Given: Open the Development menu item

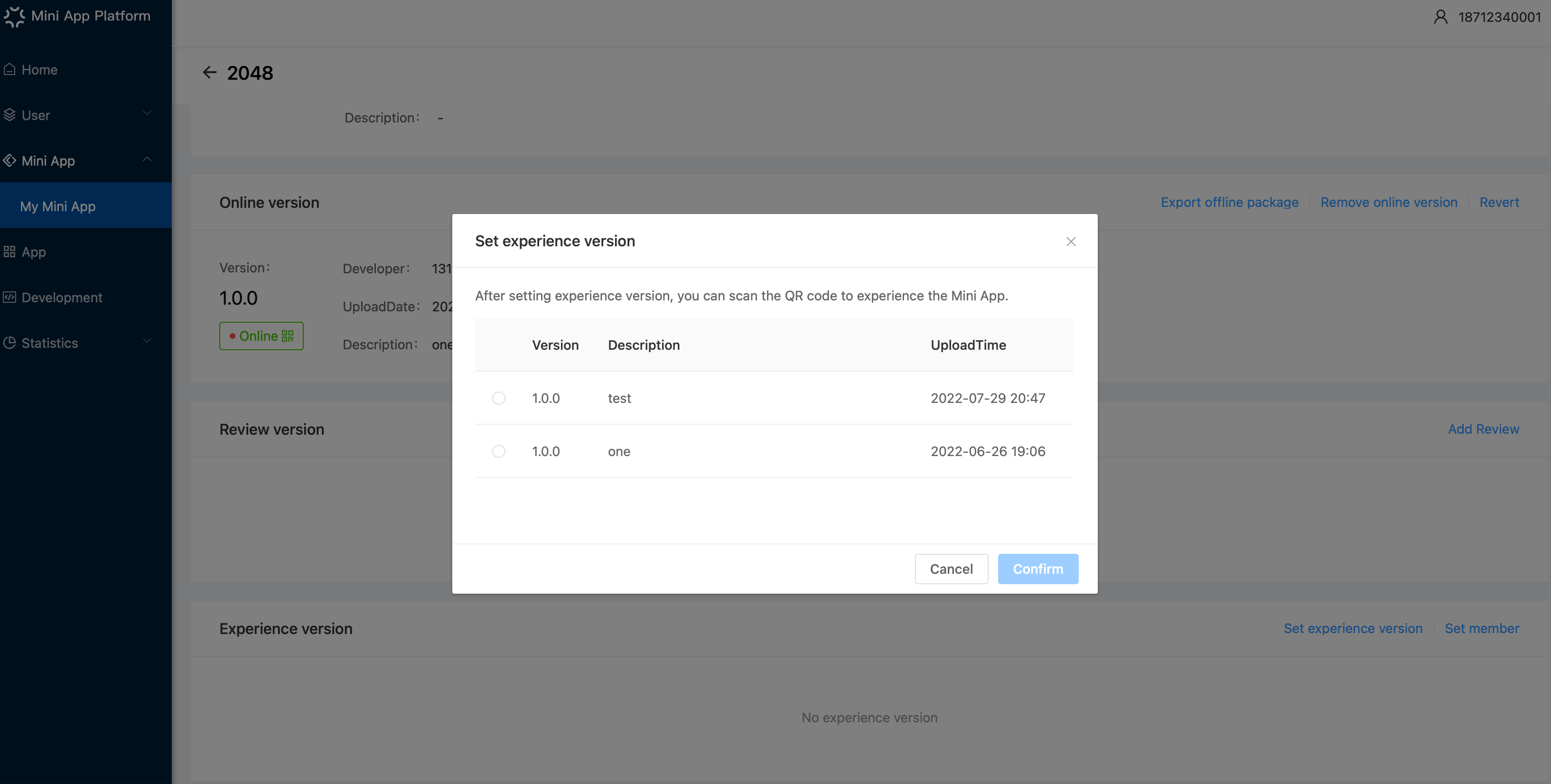Looking at the screenshot, I should point(85,298).
